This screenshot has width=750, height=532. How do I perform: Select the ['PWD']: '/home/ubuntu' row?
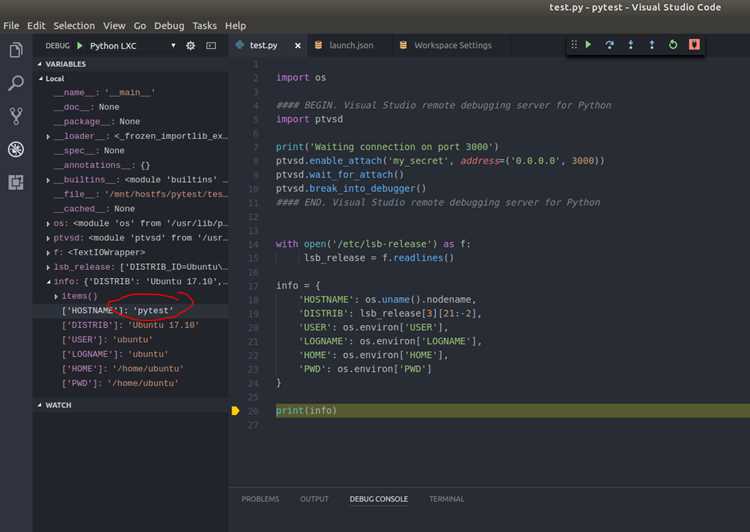point(130,384)
